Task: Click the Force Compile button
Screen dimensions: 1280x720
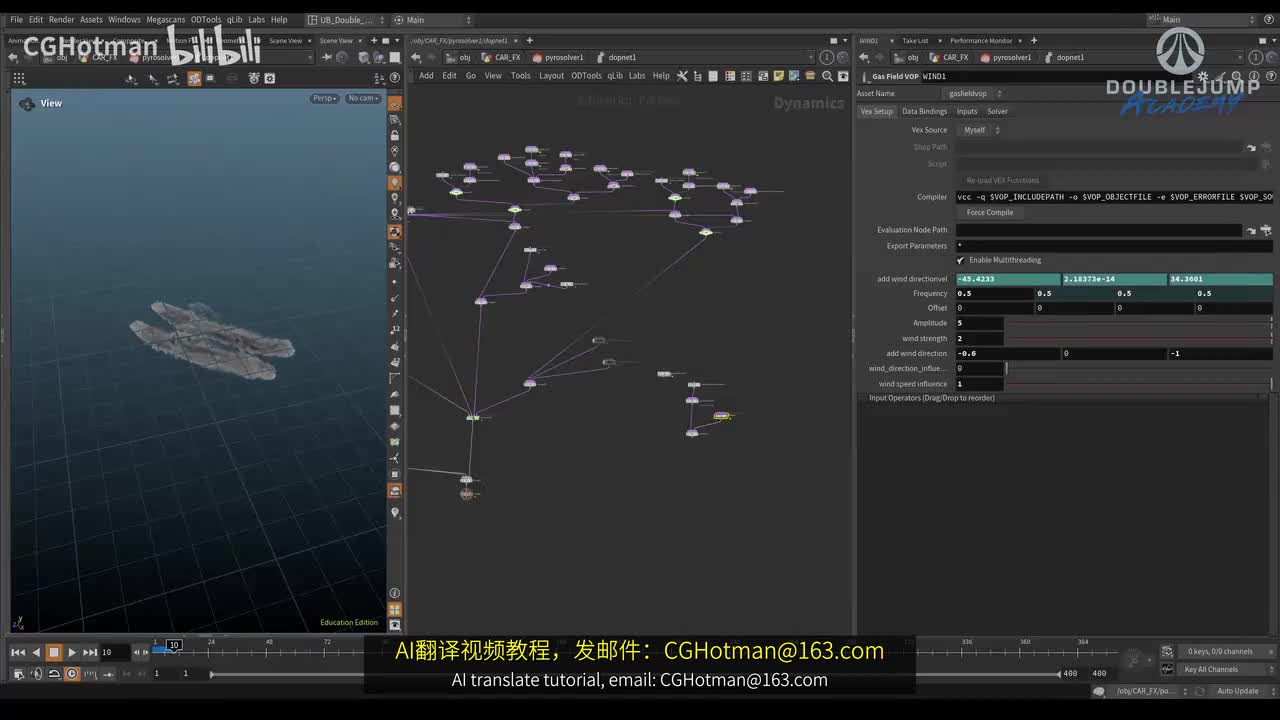Action: (x=990, y=212)
